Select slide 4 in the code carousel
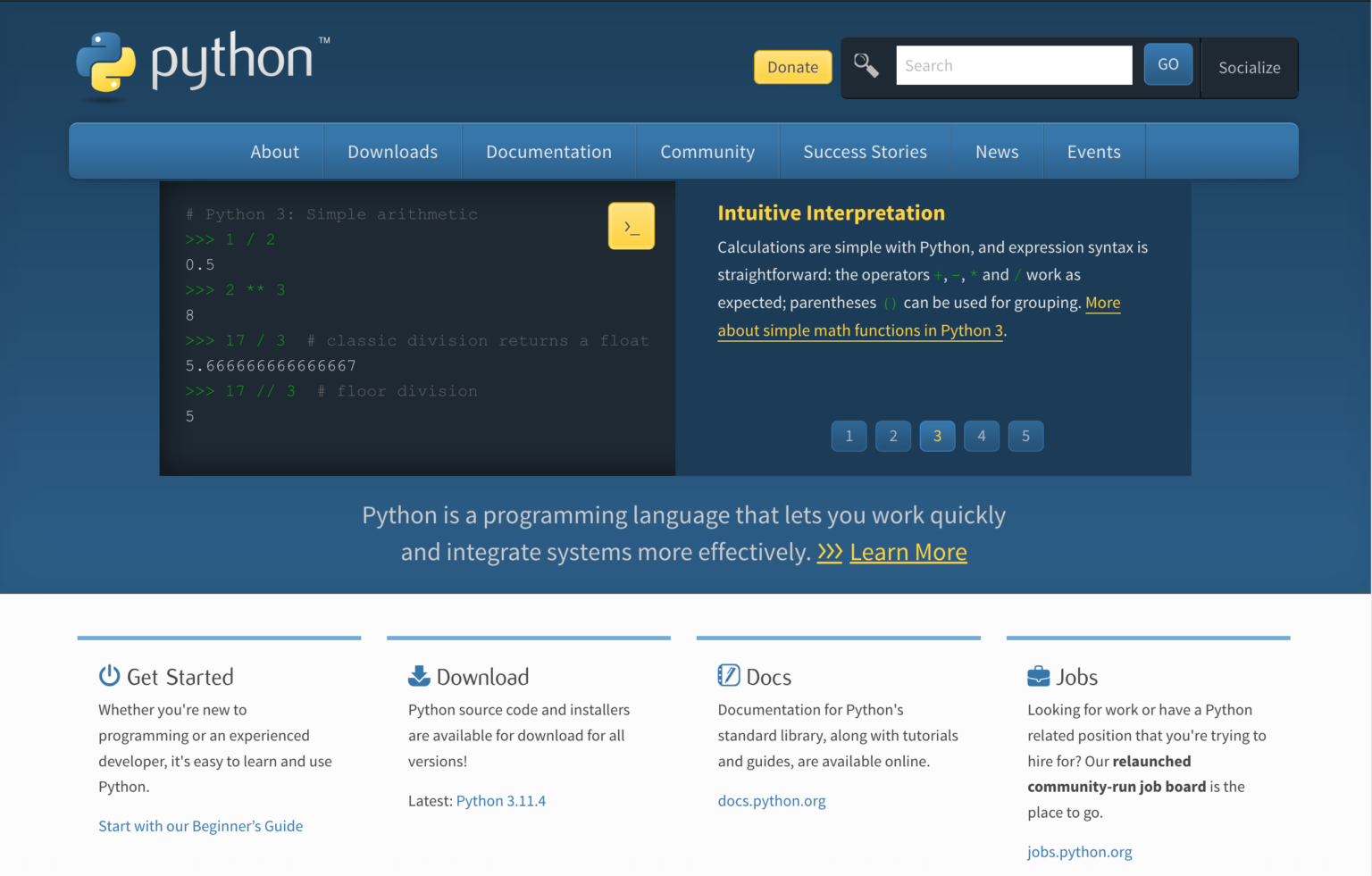This screenshot has height=876, width=1372. [982, 437]
